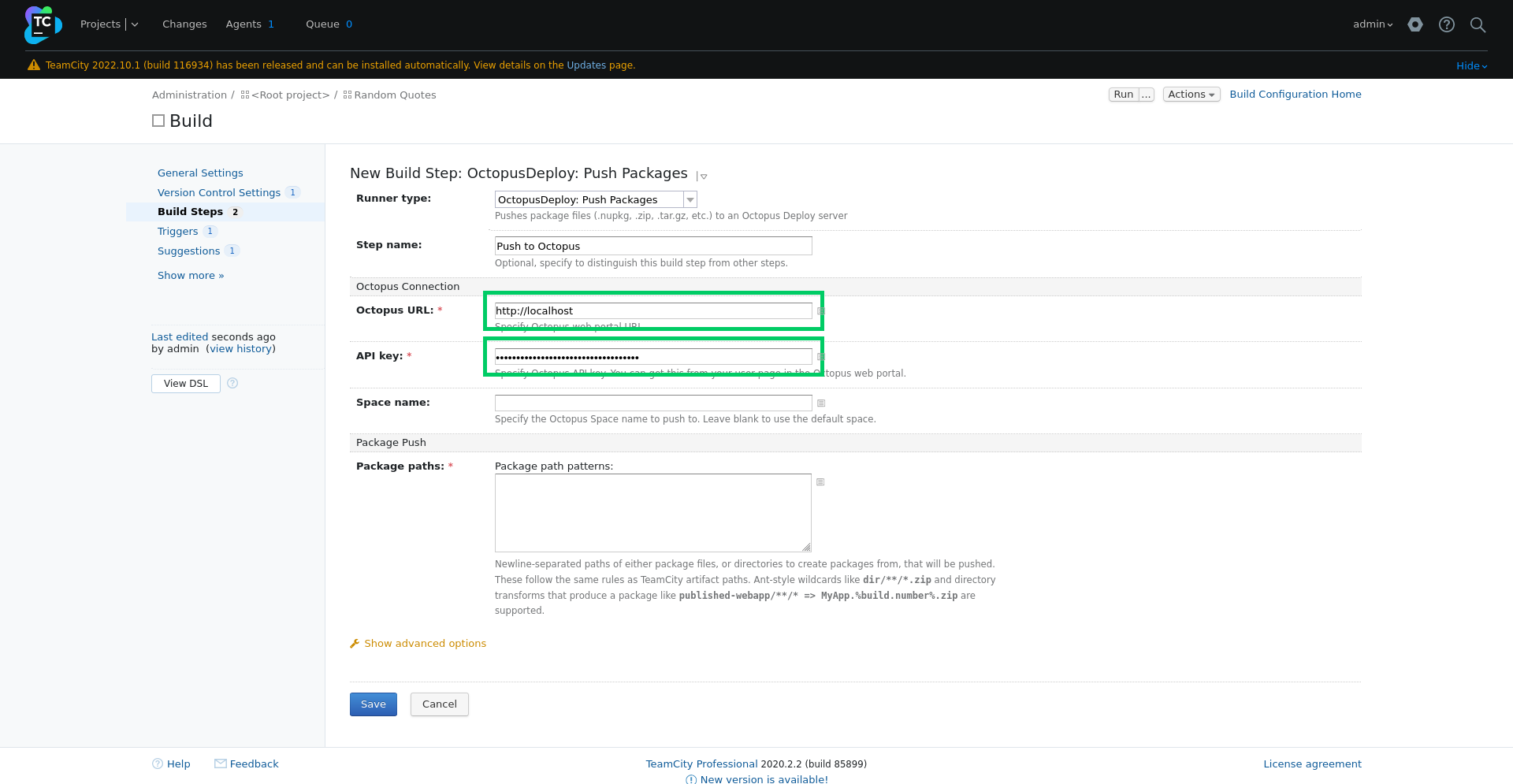Select Version Control Settings in sidebar
Image resolution: width=1513 pixels, height=784 pixels.
click(x=219, y=192)
